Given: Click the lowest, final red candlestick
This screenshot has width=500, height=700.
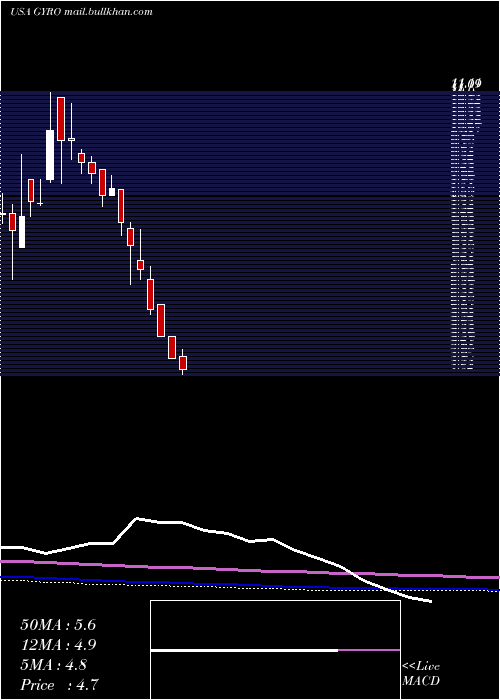Looking at the screenshot, I should pos(183,362).
